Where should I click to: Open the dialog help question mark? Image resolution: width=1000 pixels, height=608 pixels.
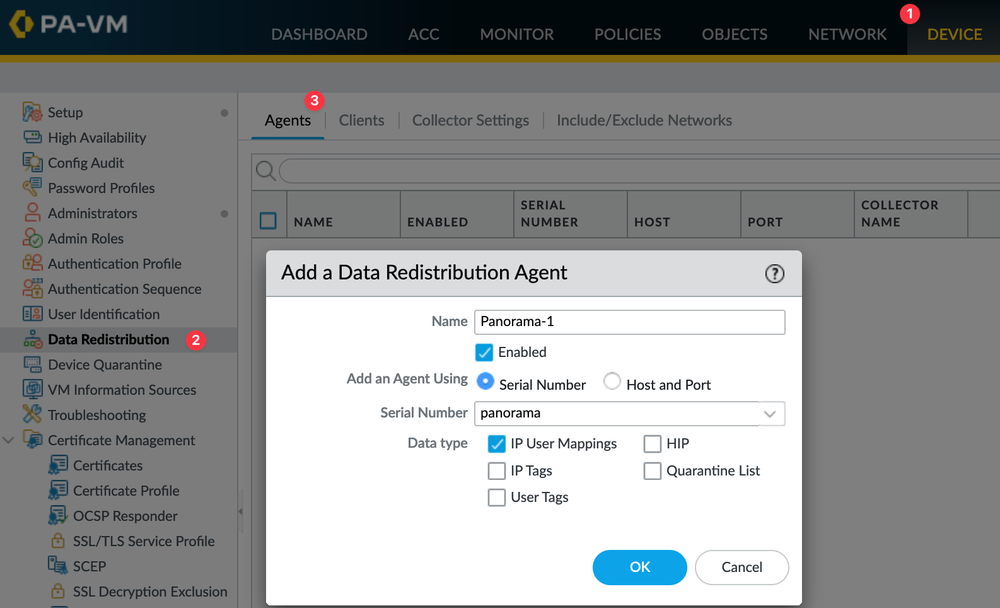774,273
